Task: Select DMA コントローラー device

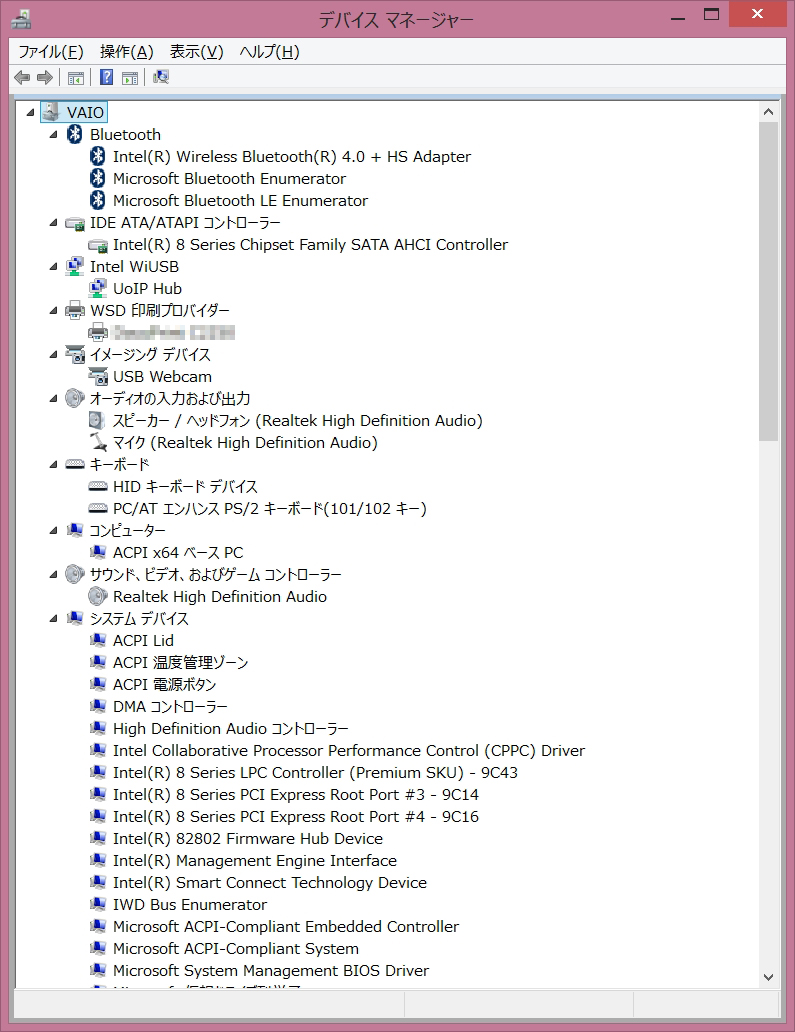Action: tap(170, 706)
